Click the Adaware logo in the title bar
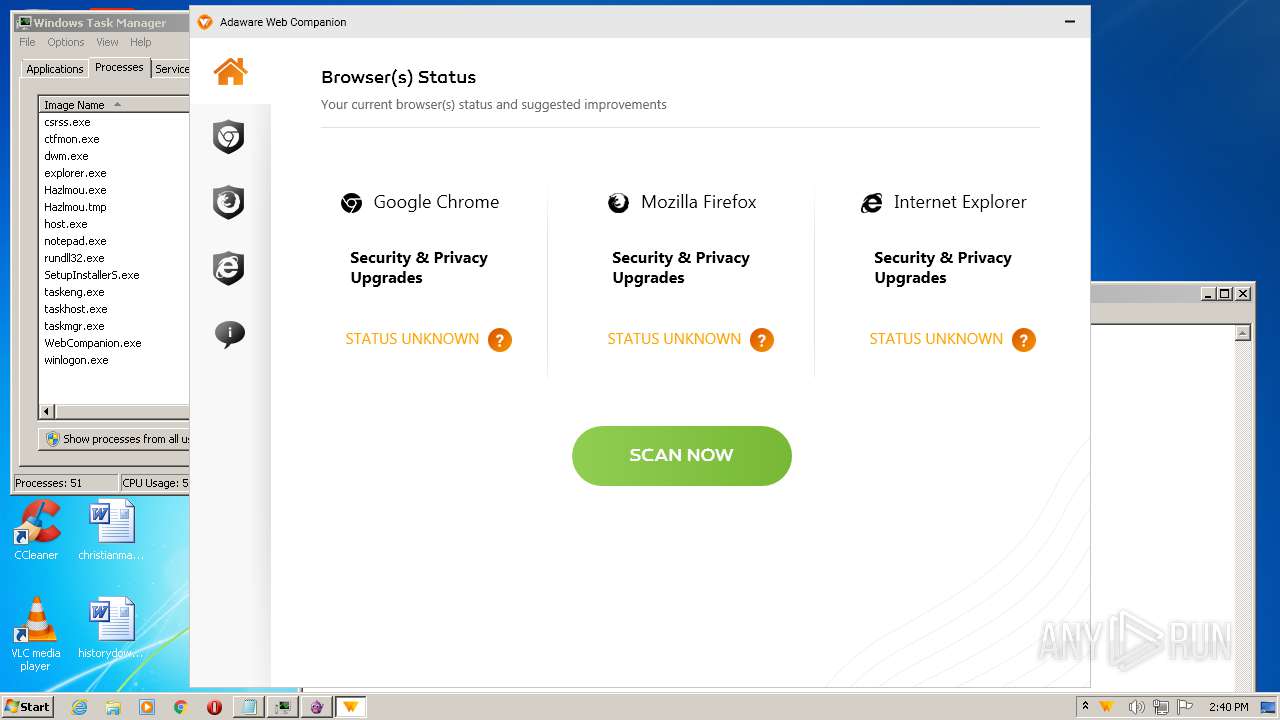 click(205, 22)
